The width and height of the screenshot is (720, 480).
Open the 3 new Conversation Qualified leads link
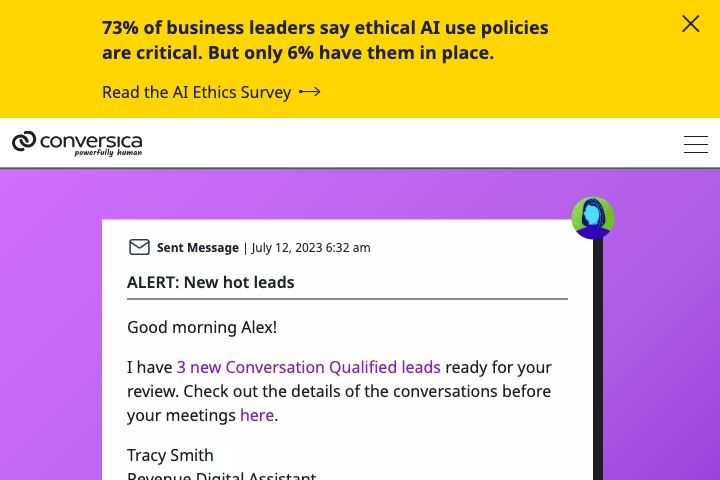pyautogui.click(x=309, y=367)
